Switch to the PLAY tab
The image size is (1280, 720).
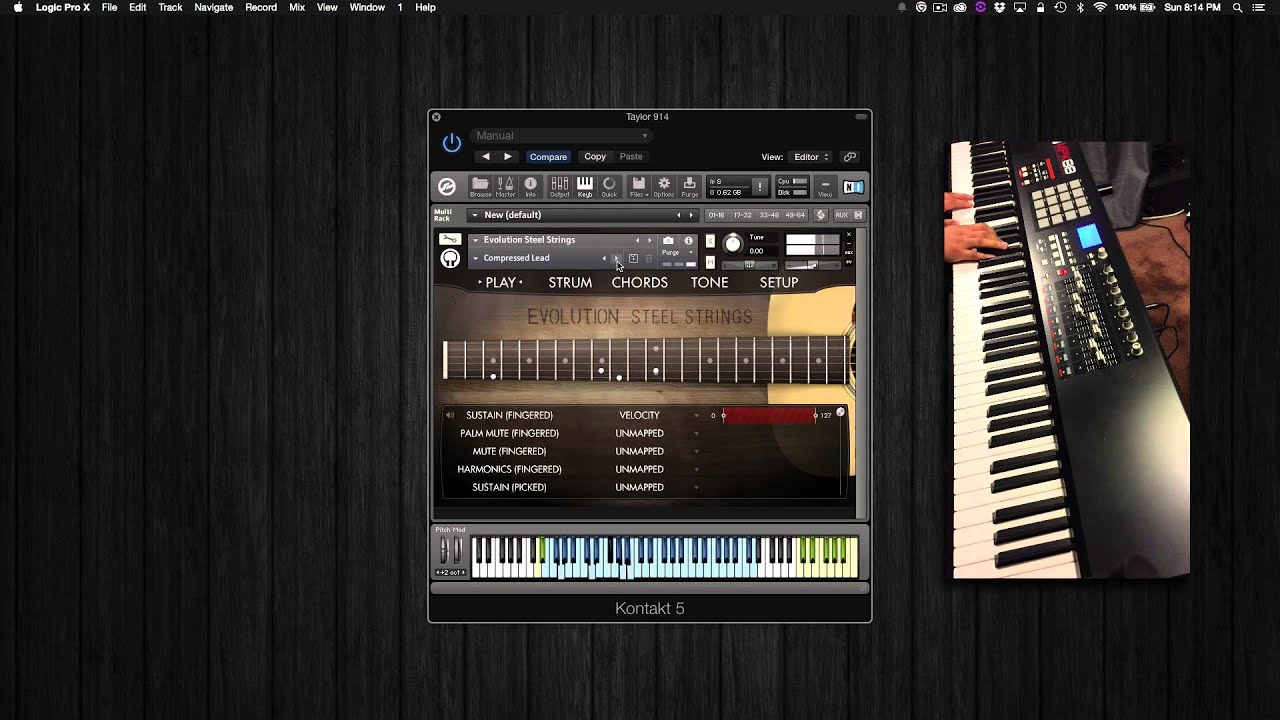[500, 283]
